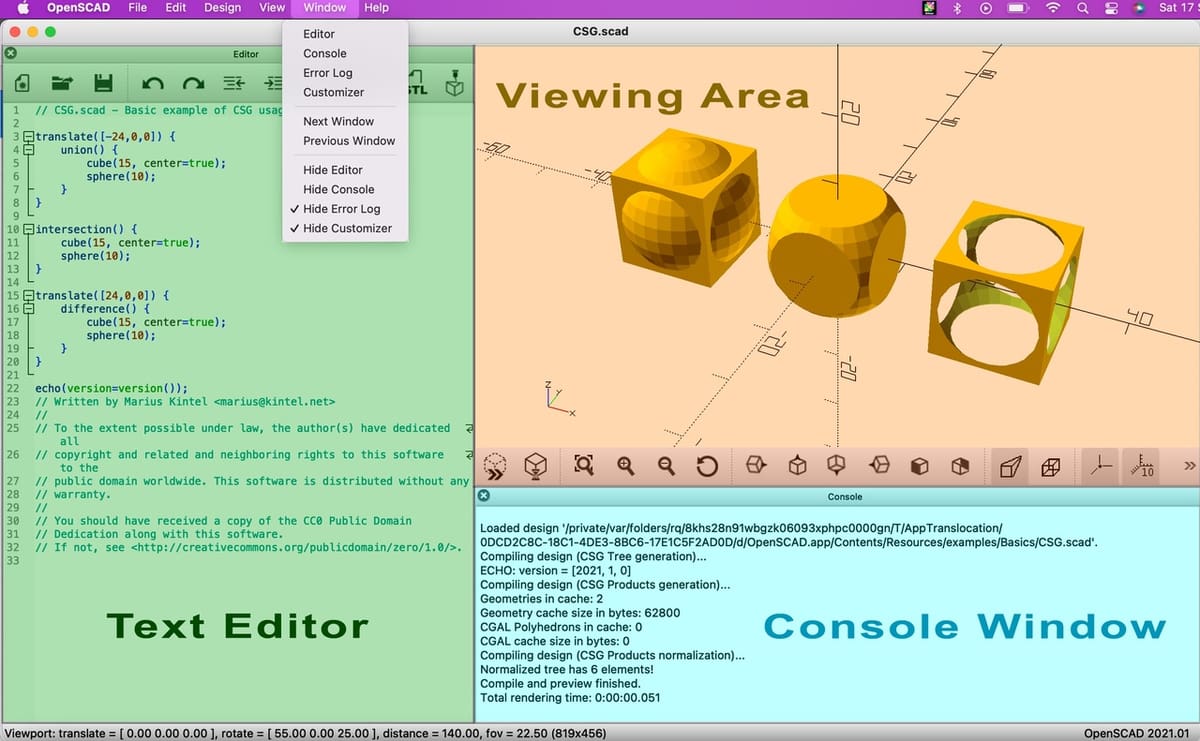Zoom in on the 3D view
The height and width of the screenshot is (741, 1200).
[x=626, y=466]
